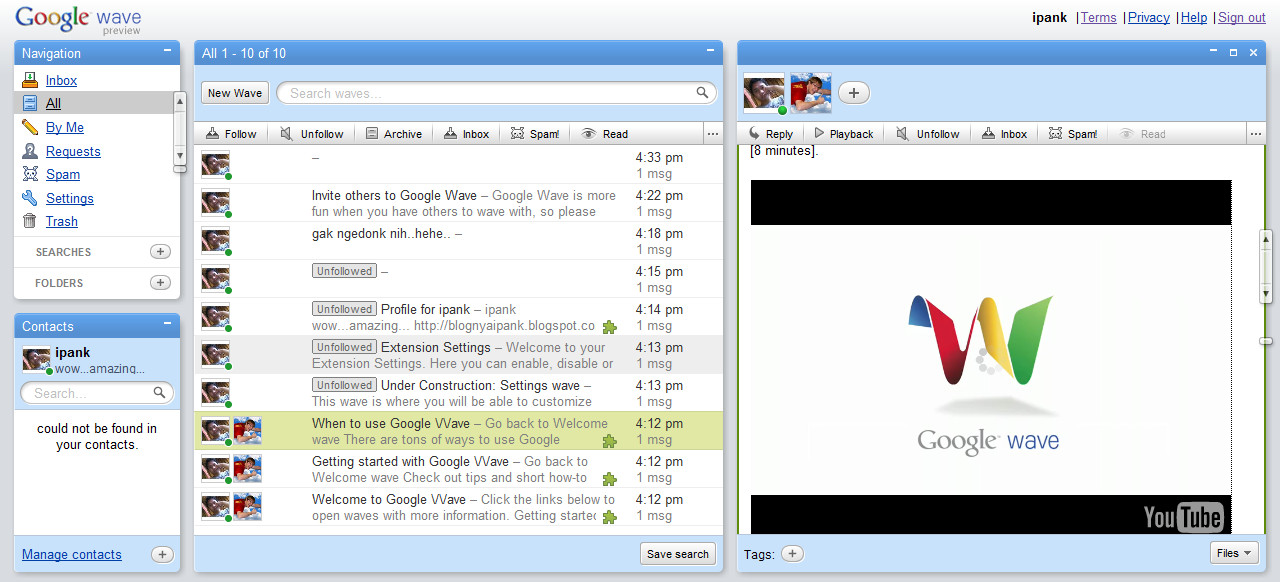Click the person icon next to Requests
The image size is (1280, 582).
pos(30,151)
